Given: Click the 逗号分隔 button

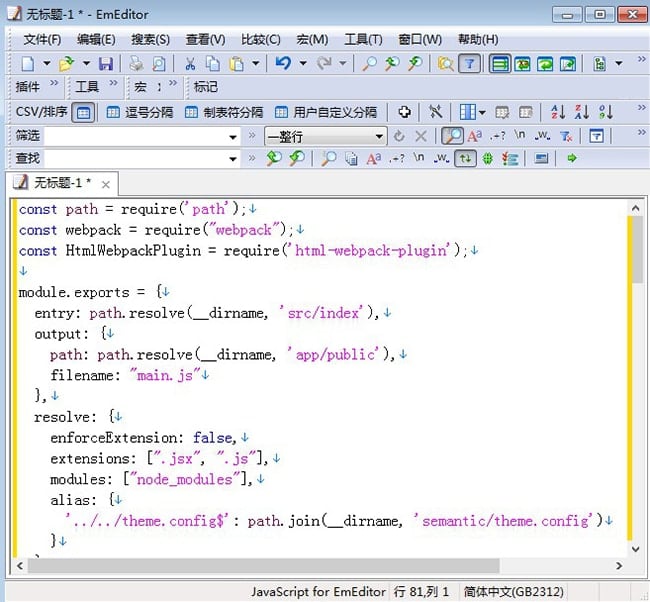Looking at the screenshot, I should pos(140,112).
